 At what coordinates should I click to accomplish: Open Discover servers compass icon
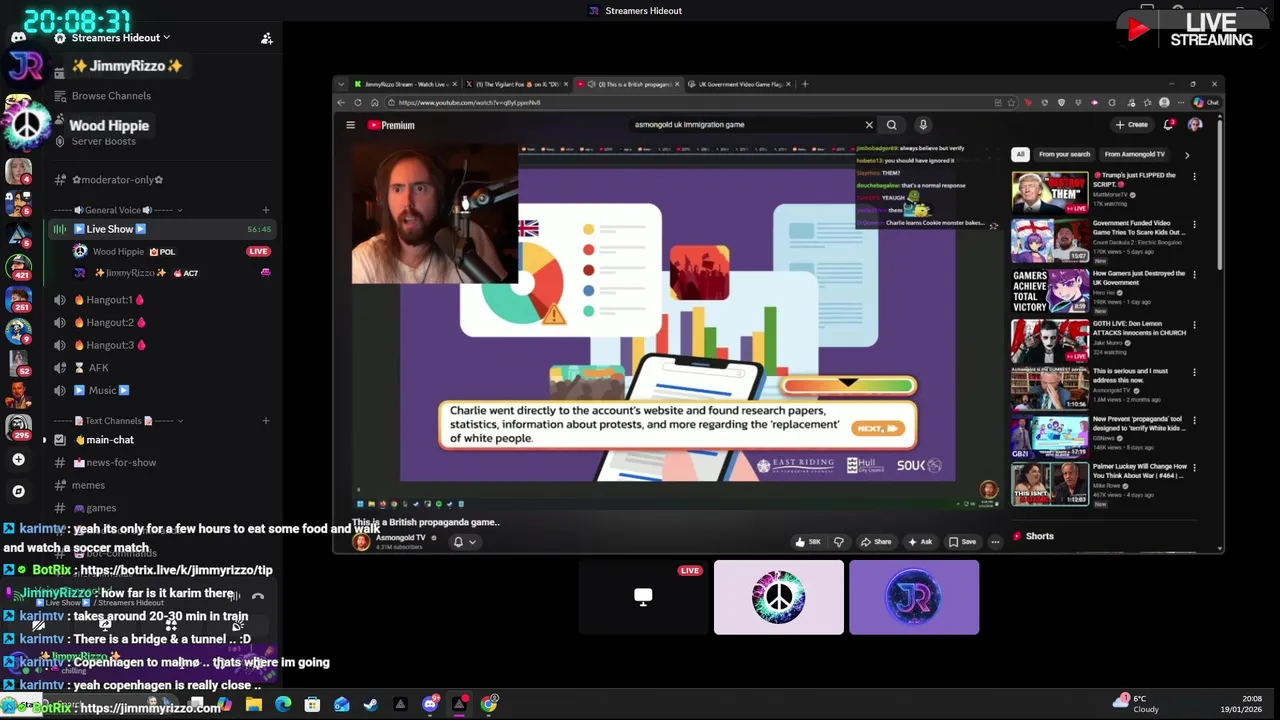(x=18, y=491)
